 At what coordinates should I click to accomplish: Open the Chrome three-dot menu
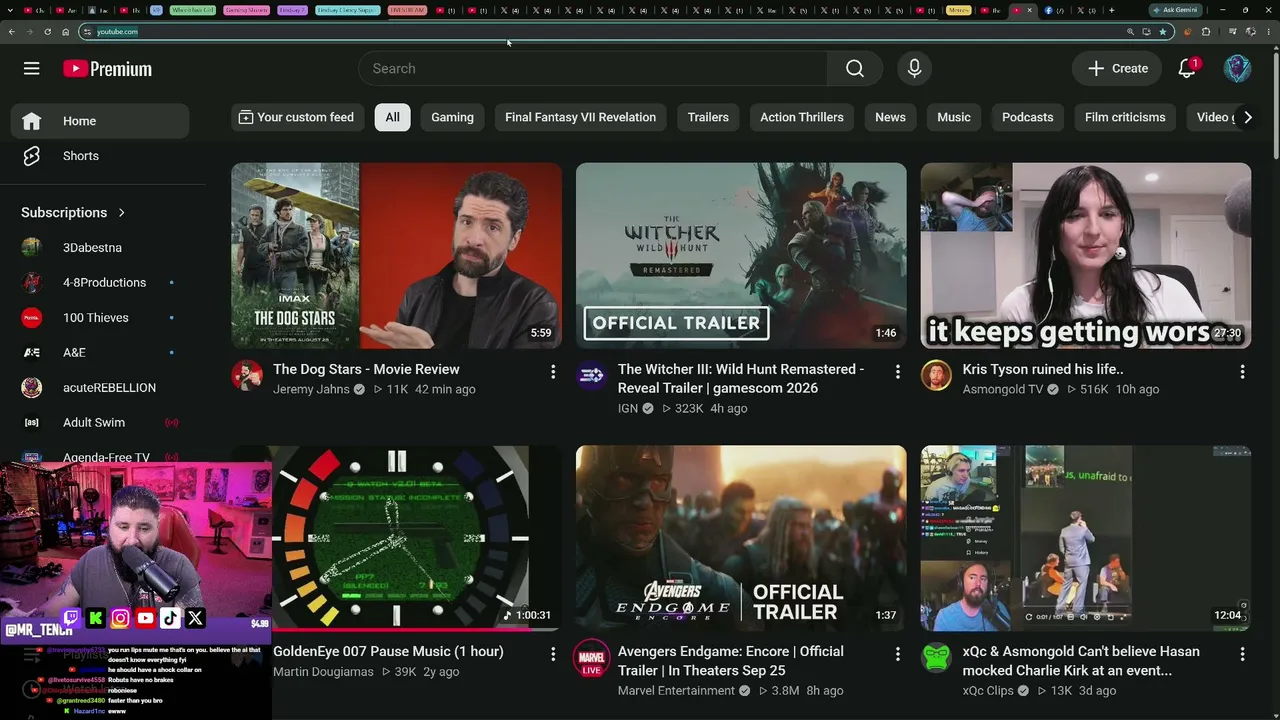1269,32
